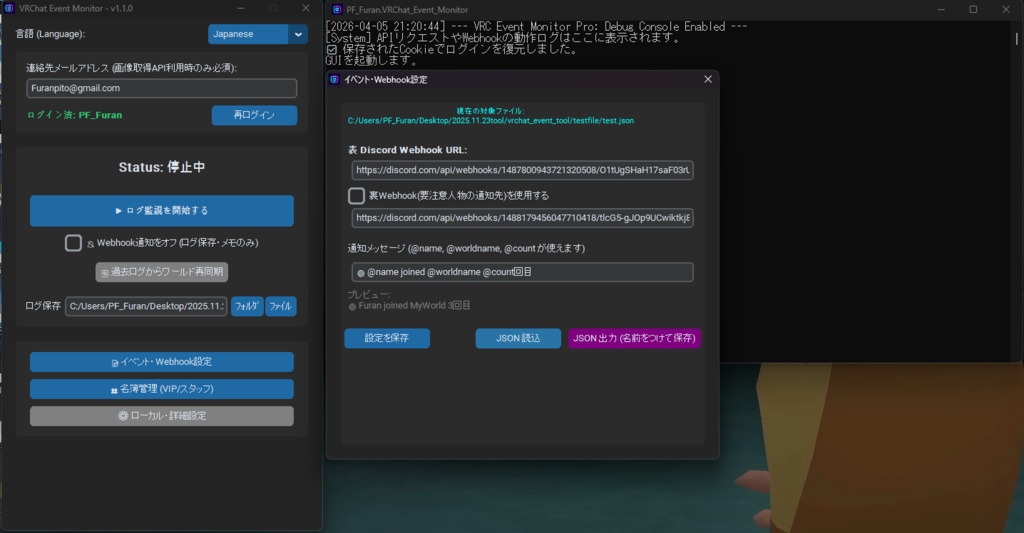The height and width of the screenshot is (533, 1024).
Task: Click the Webhook settings dialog title icon
Action: coord(334,79)
